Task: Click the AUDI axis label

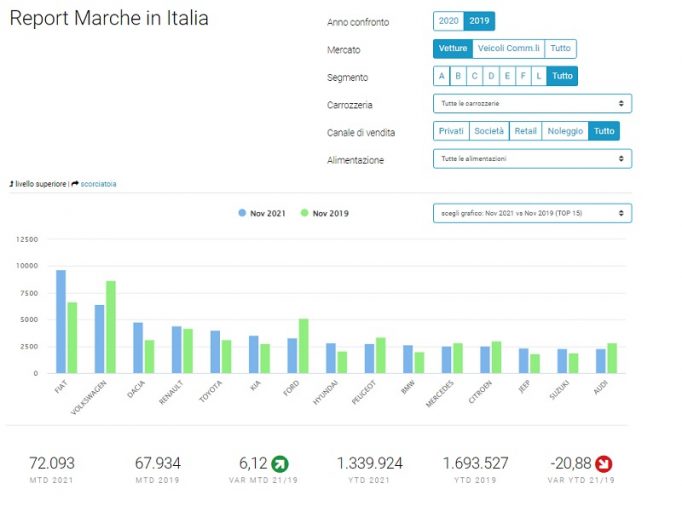Action: (601, 387)
